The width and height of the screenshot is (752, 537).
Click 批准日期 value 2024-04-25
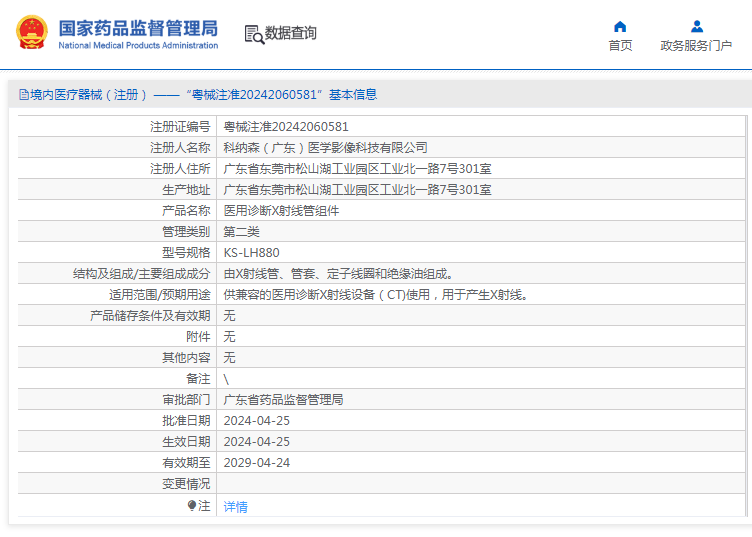(257, 420)
